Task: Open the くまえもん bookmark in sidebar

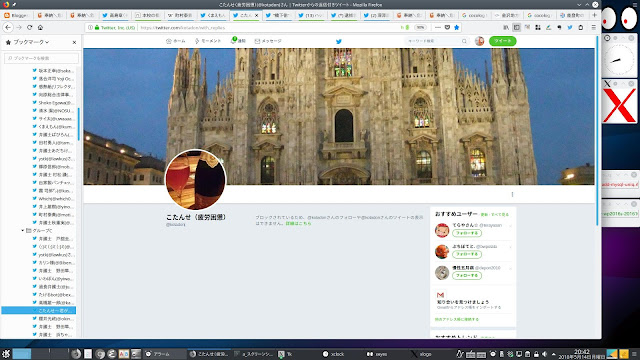Action: (53, 127)
